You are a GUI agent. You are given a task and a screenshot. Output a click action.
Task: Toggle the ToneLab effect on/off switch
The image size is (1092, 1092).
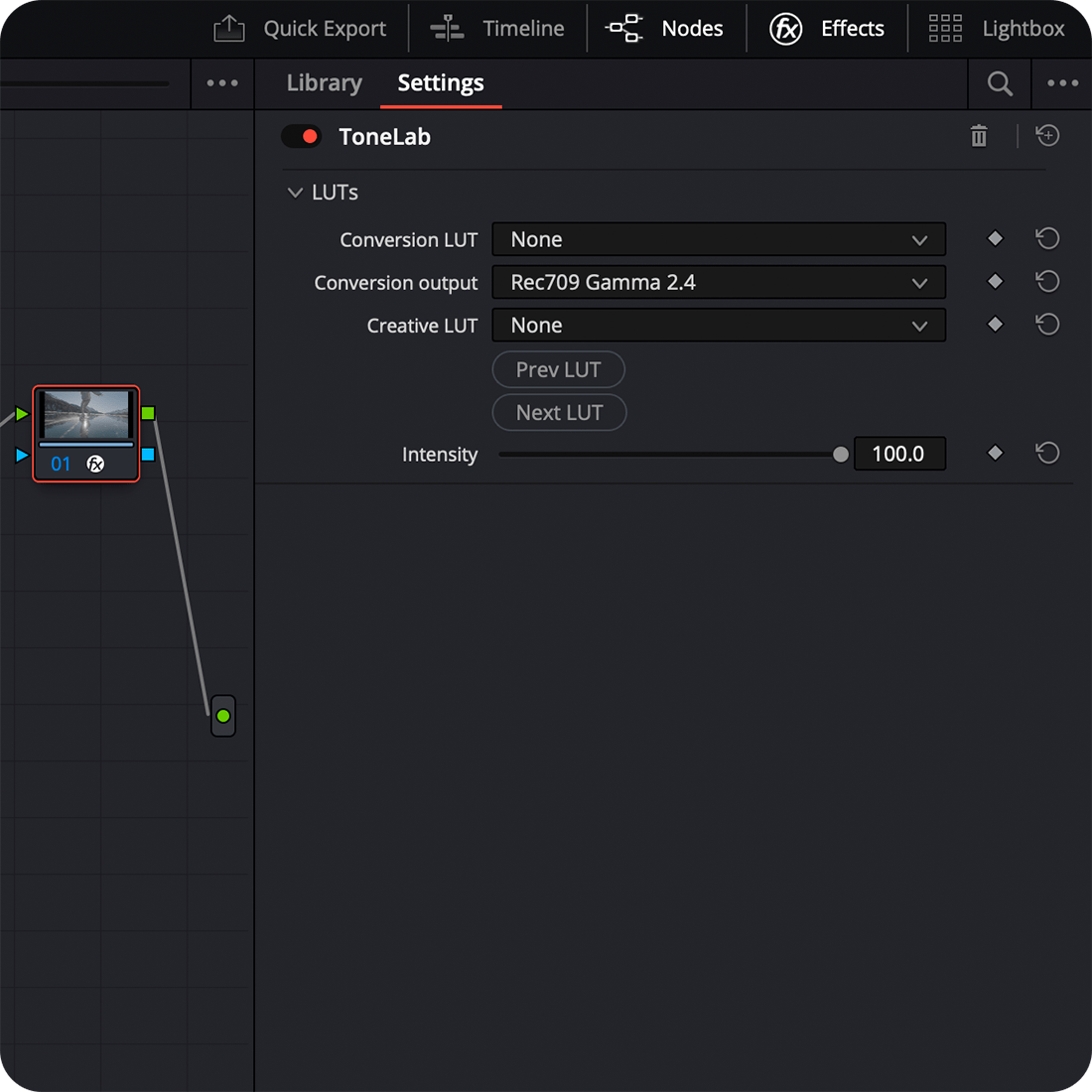pyautogui.click(x=301, y=137)
